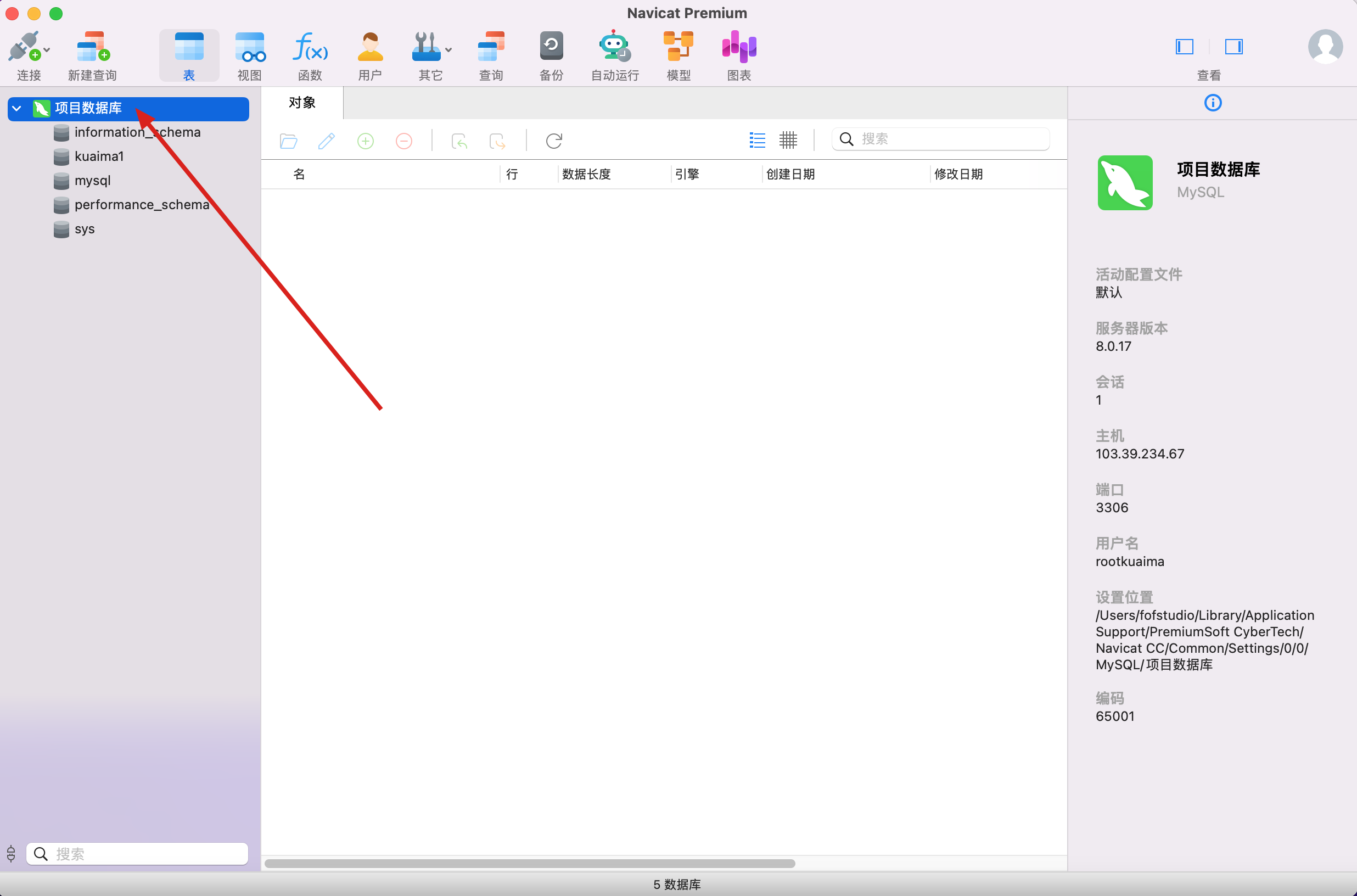Click the horizontal scrollbar in objects pane
The height and width of the screenshot is (896, 1357).
coord(530,864)
